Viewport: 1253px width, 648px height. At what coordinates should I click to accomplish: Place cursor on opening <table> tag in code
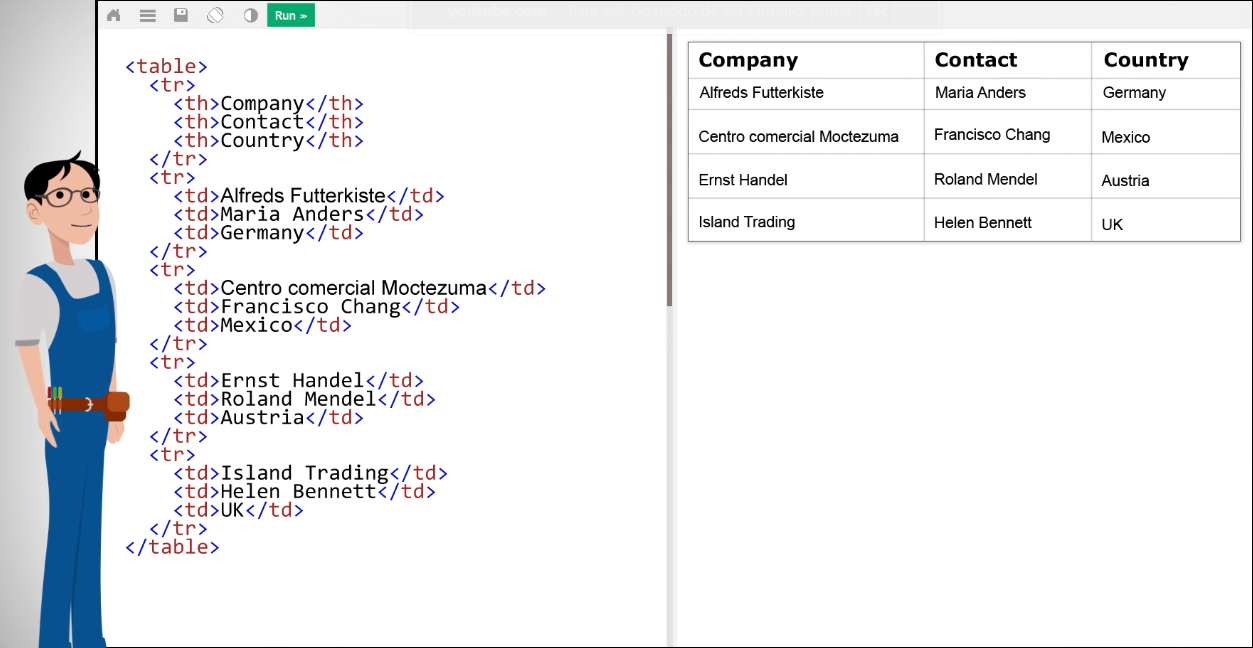[x=166, y=67]
